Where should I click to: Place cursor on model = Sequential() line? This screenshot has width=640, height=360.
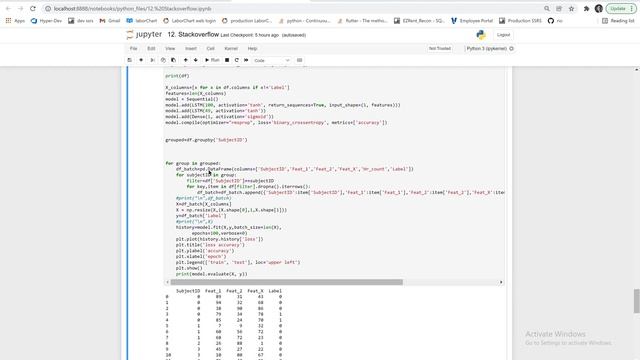(191, 99)
